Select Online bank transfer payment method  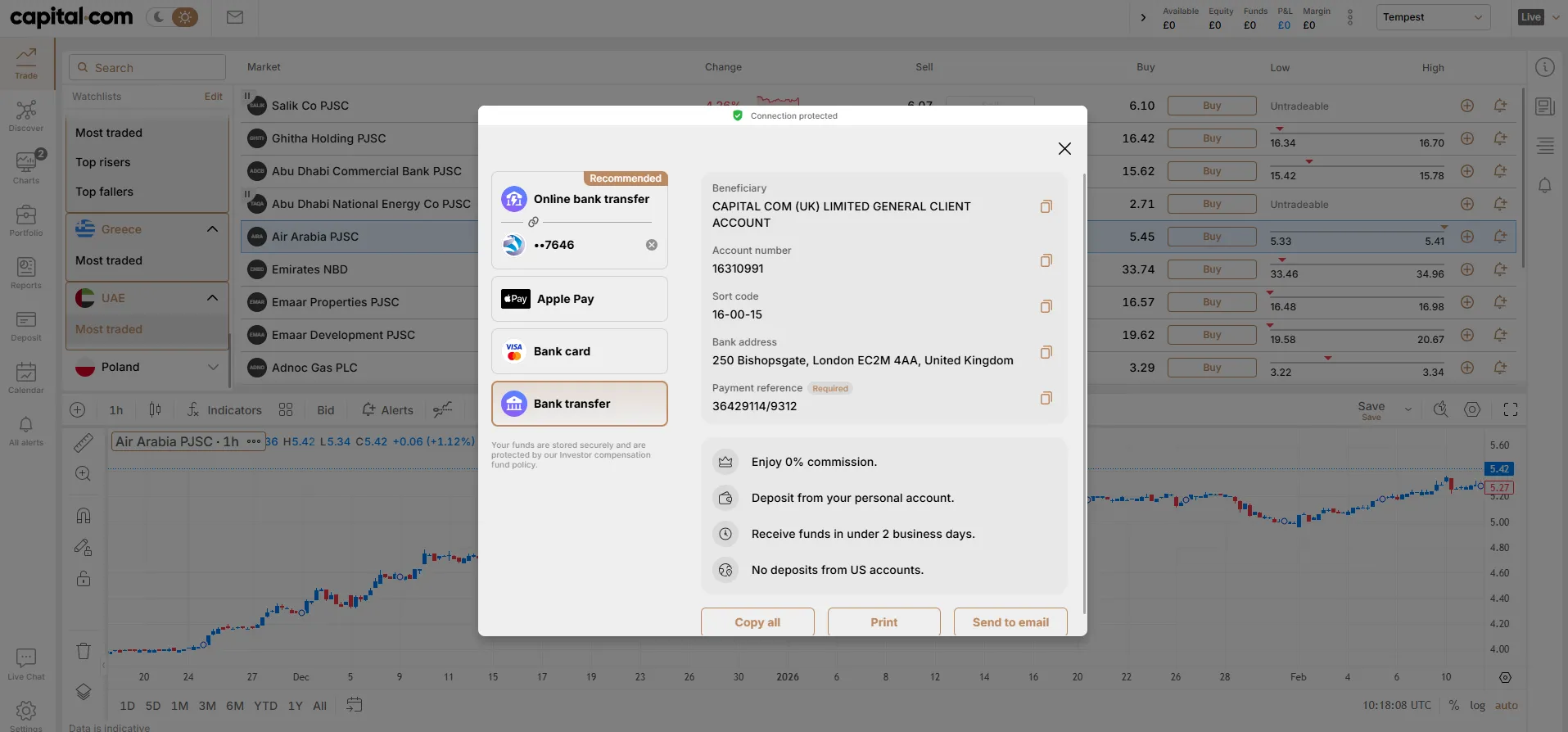point(580,199)
